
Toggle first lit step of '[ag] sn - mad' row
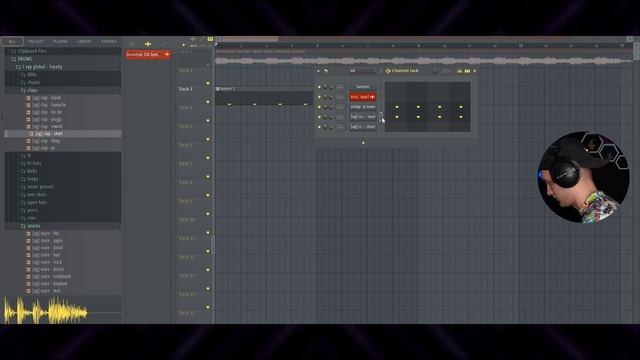coord(397,117)
